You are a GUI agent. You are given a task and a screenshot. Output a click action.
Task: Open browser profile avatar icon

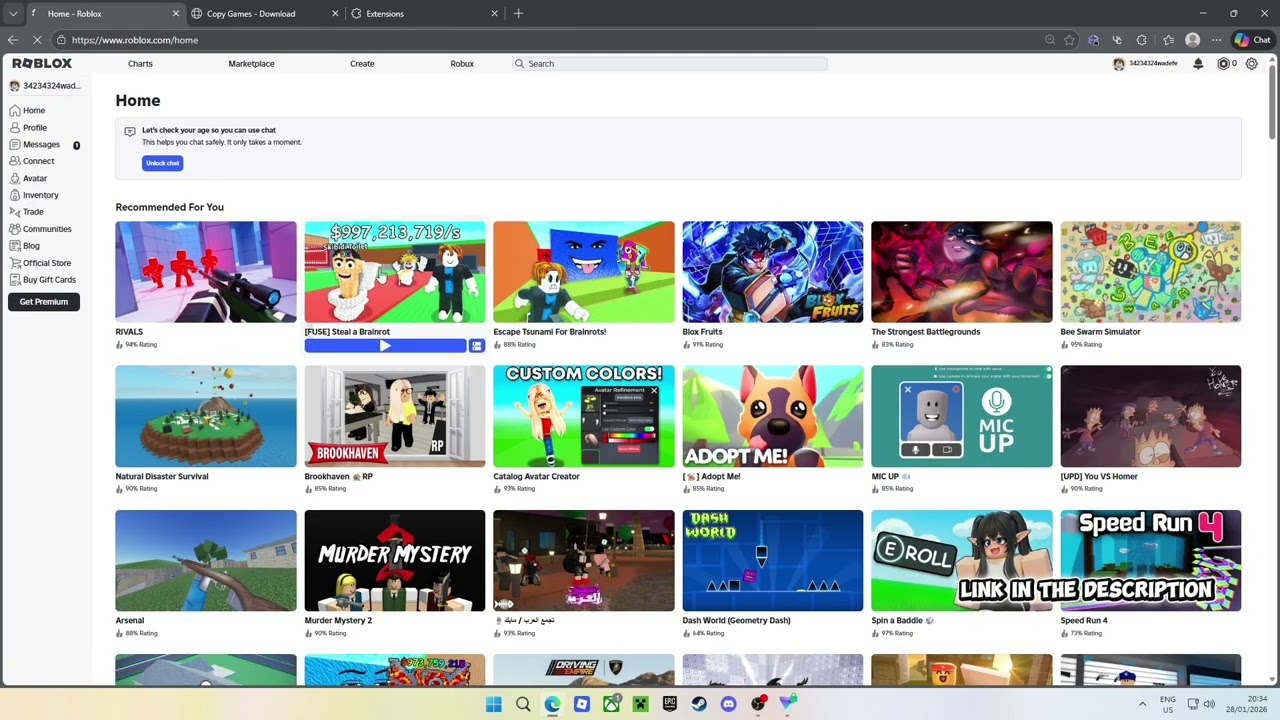[x=1192, y=40]
